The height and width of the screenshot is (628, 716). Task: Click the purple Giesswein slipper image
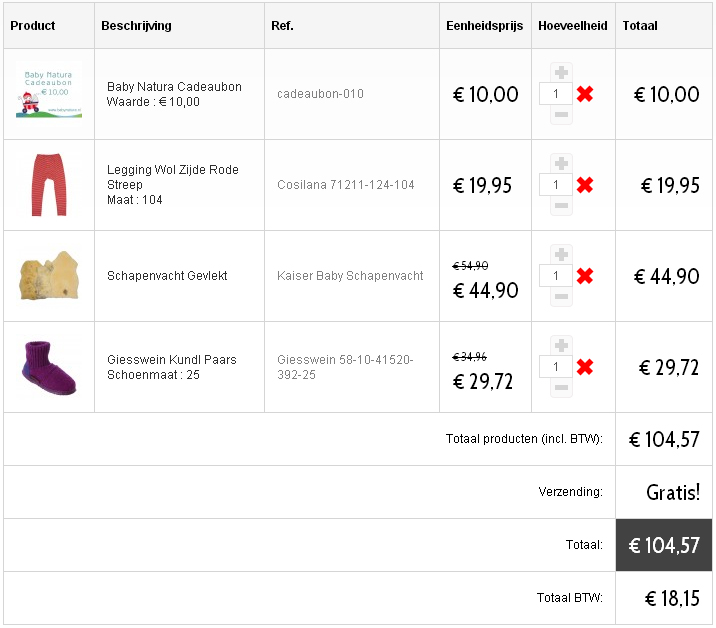coord(48,367)
